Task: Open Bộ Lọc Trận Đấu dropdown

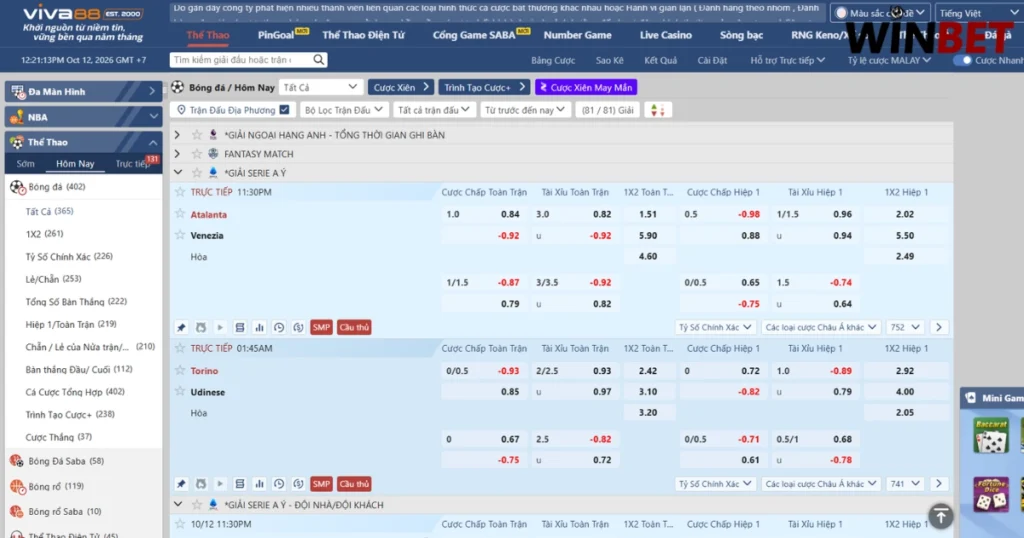Action: [x=343, y=110]
